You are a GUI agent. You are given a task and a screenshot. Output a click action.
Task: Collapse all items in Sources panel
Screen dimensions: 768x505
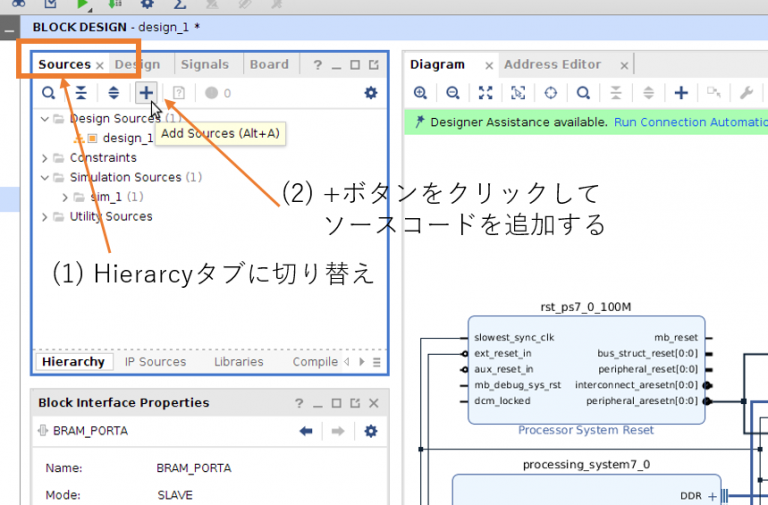(x=81, y=93)
